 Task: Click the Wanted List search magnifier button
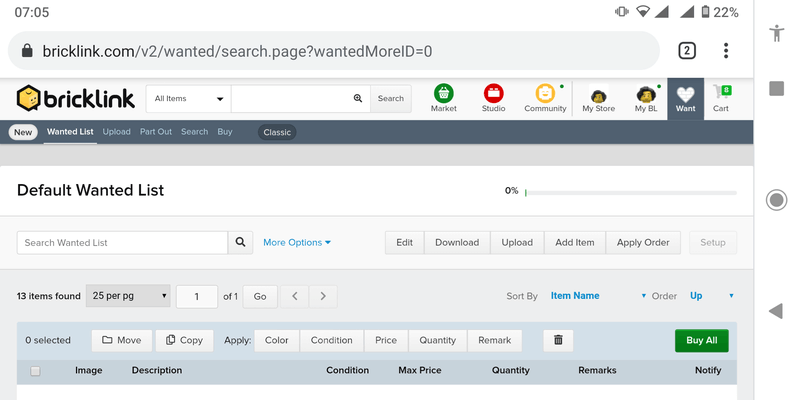click(x=240, y=242)
